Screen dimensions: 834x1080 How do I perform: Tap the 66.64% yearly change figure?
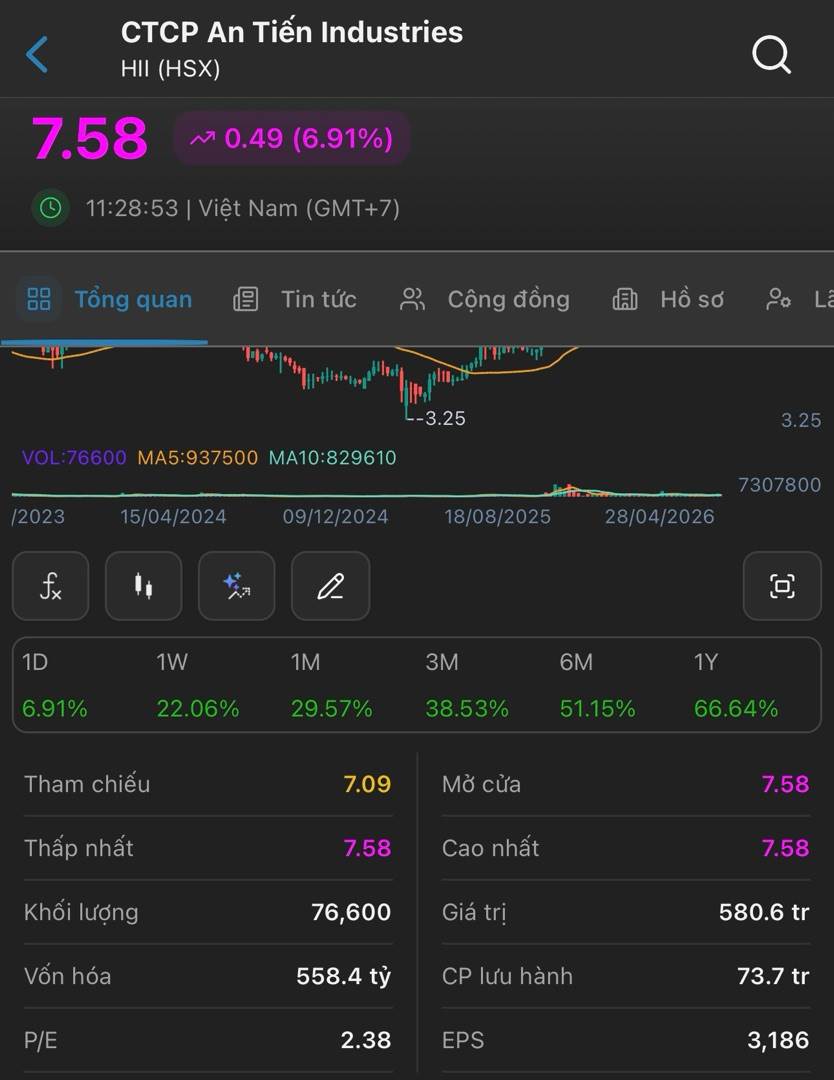pos(736,708)
